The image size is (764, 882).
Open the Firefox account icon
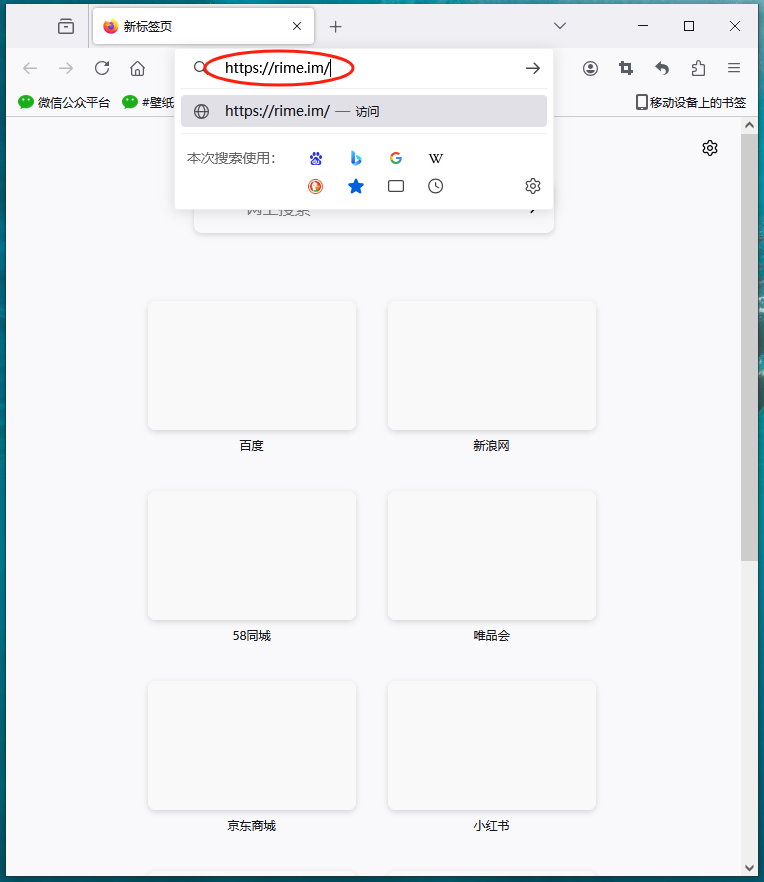click(x=590, y=69)
